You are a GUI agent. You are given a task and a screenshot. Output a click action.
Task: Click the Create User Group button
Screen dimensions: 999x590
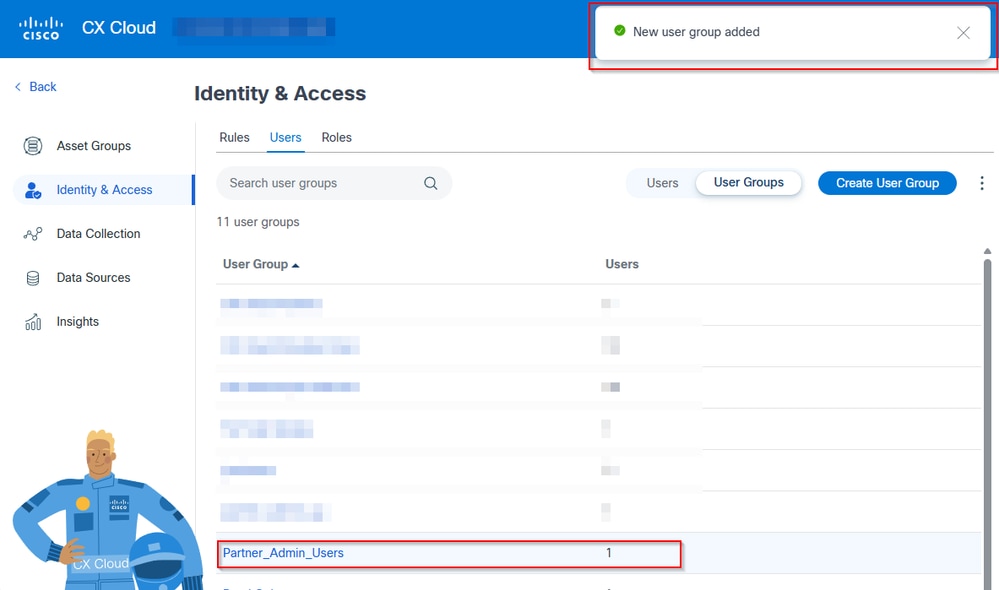click(x=887, y=183)
